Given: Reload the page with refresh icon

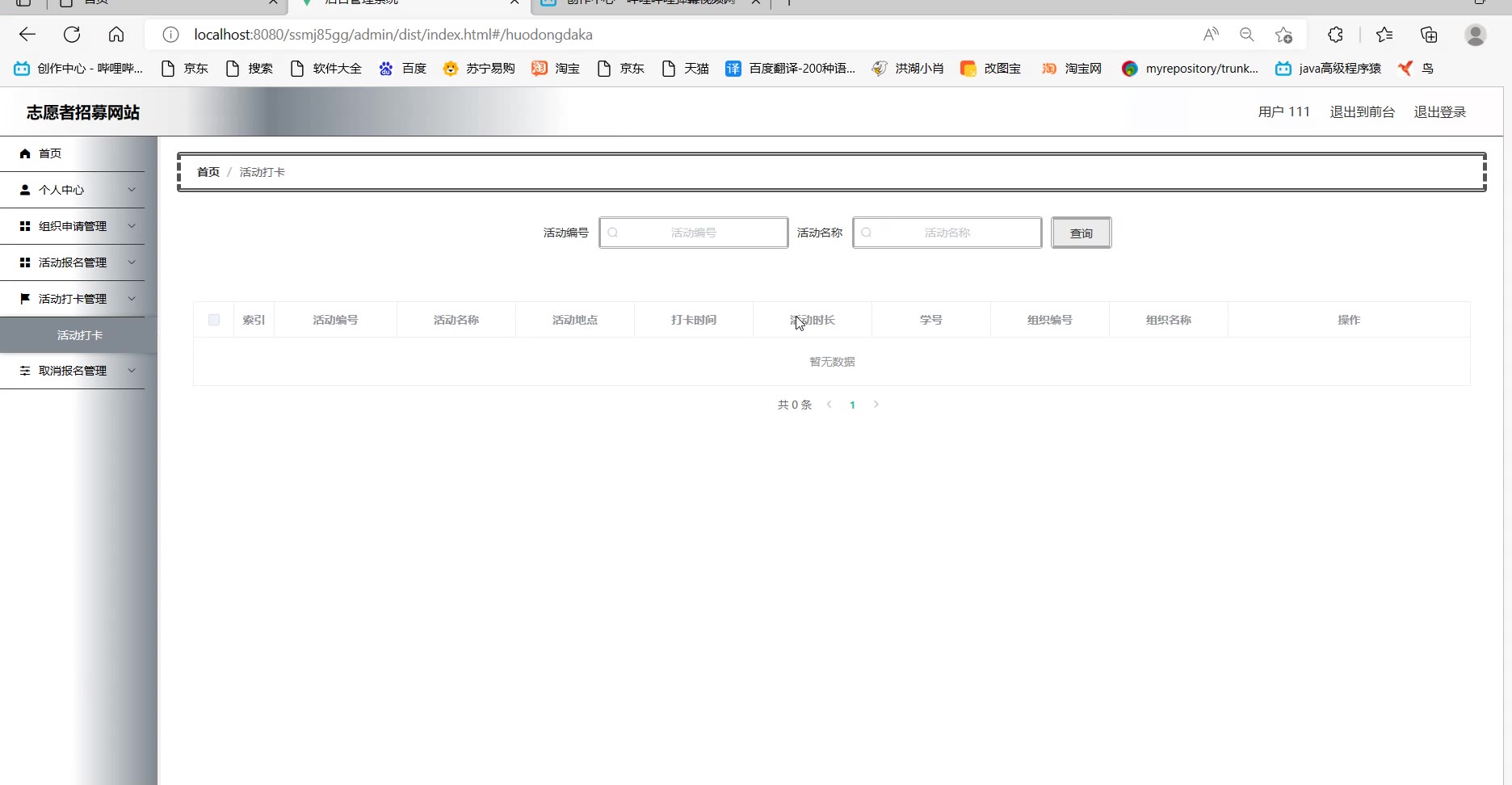Looking at the screenshot, I should [72, 35].
